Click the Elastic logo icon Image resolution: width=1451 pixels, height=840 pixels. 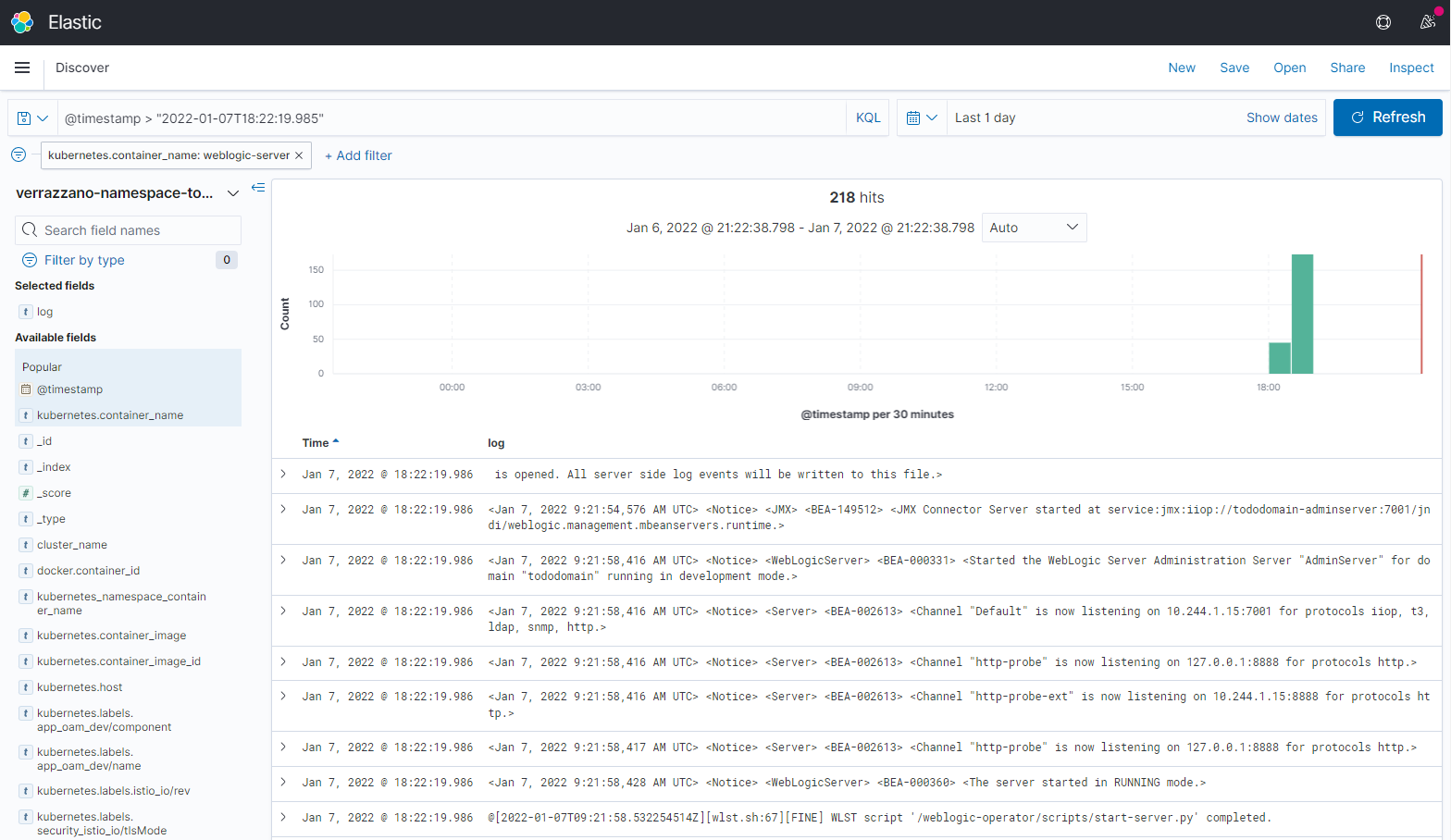[22, 22]
